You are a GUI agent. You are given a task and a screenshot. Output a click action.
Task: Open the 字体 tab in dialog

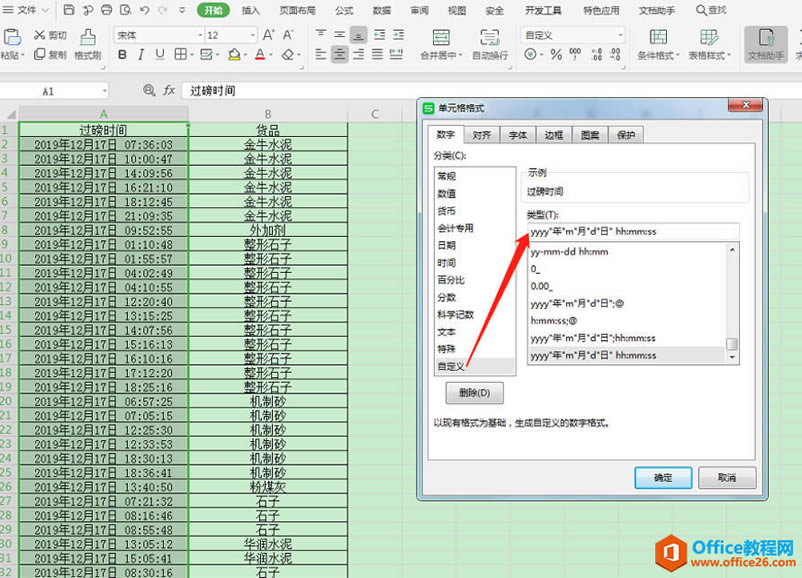coord(518,135)
